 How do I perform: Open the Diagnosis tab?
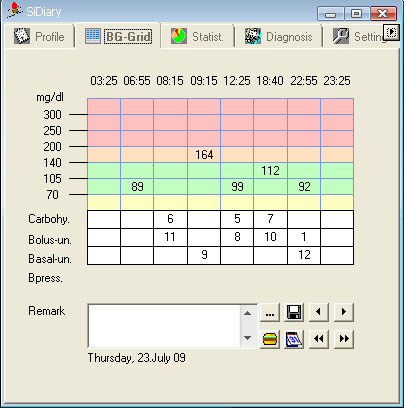pyautogui.click(x=279, y=36)
